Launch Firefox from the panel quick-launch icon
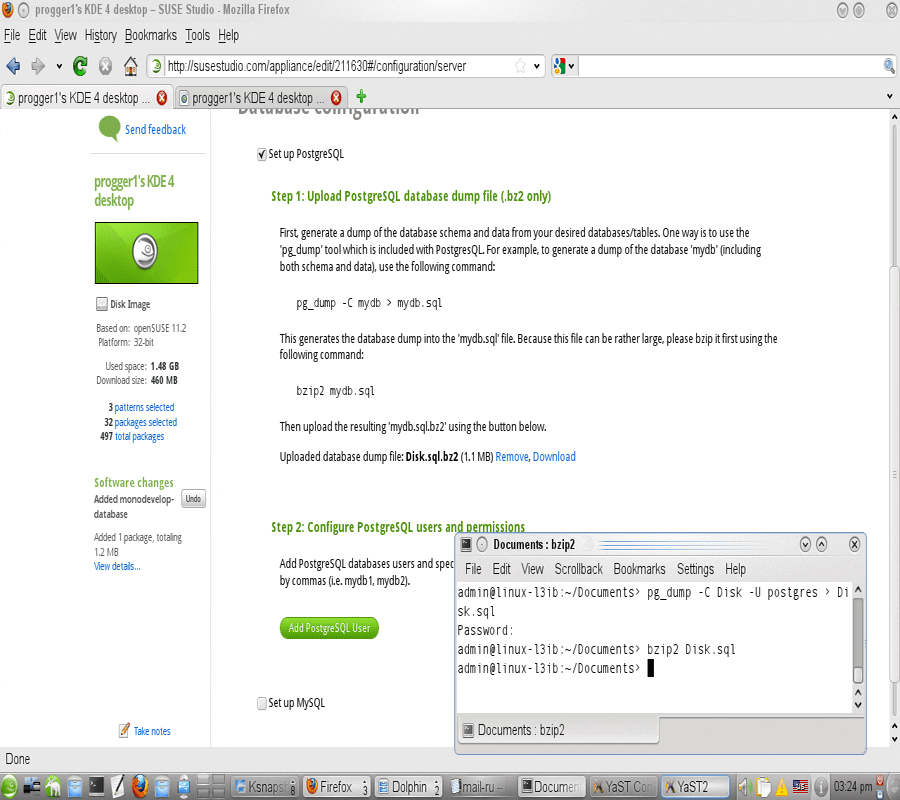 point(139,786)
